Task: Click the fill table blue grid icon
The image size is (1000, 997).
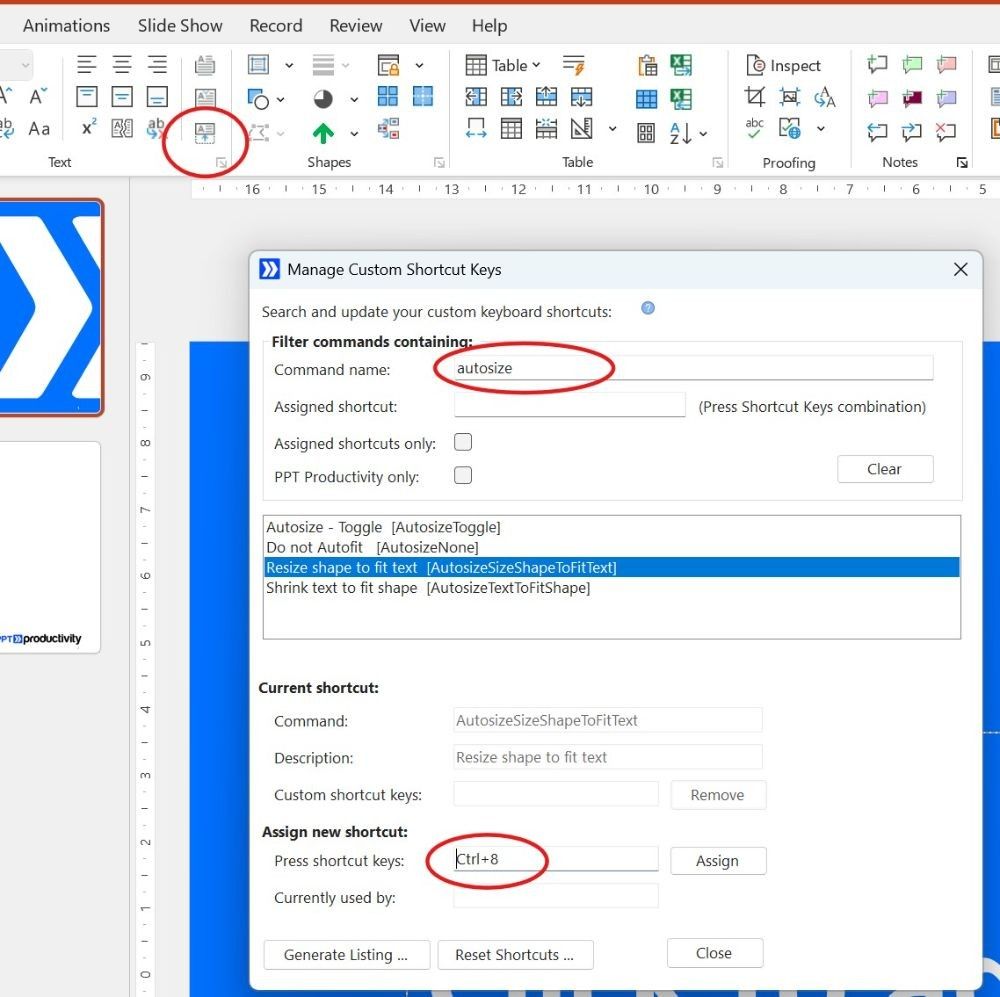Action: pos(647,99)
